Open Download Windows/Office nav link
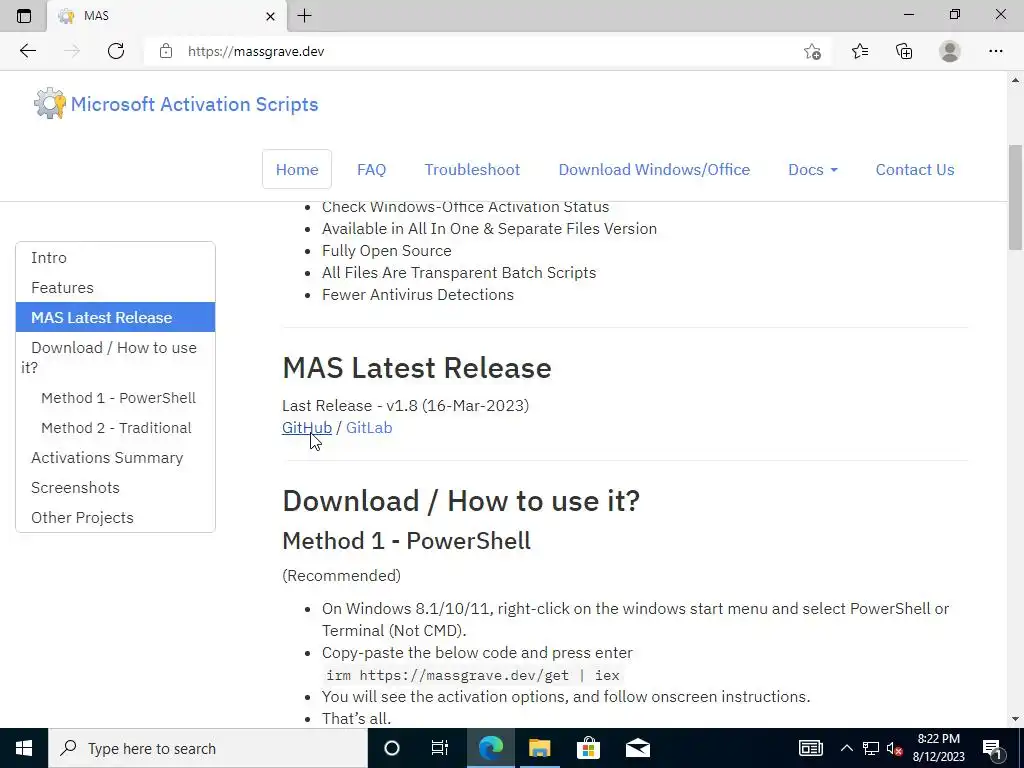Image resolution: width=1024 pixels, height=768 pixels. [654, 169]
